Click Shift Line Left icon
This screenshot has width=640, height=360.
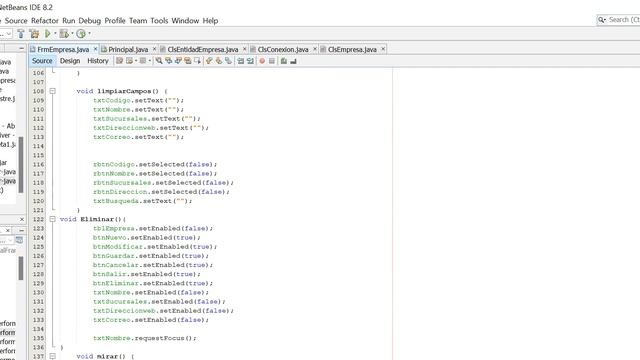(x=241, y=61)
